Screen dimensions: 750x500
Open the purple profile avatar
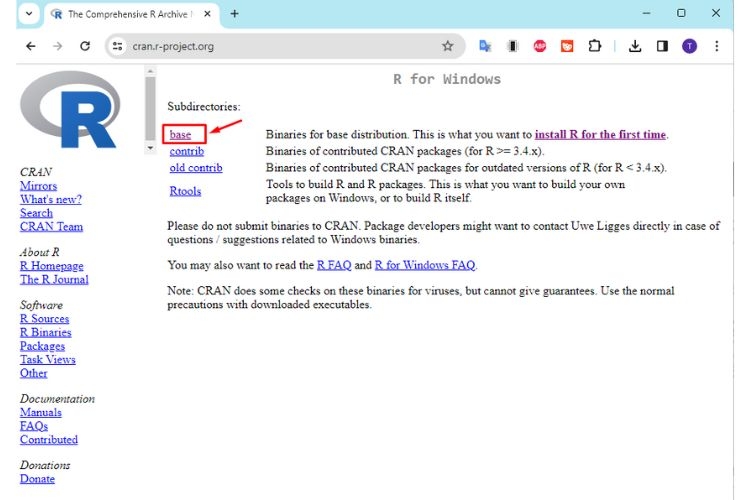click(689, 46)
